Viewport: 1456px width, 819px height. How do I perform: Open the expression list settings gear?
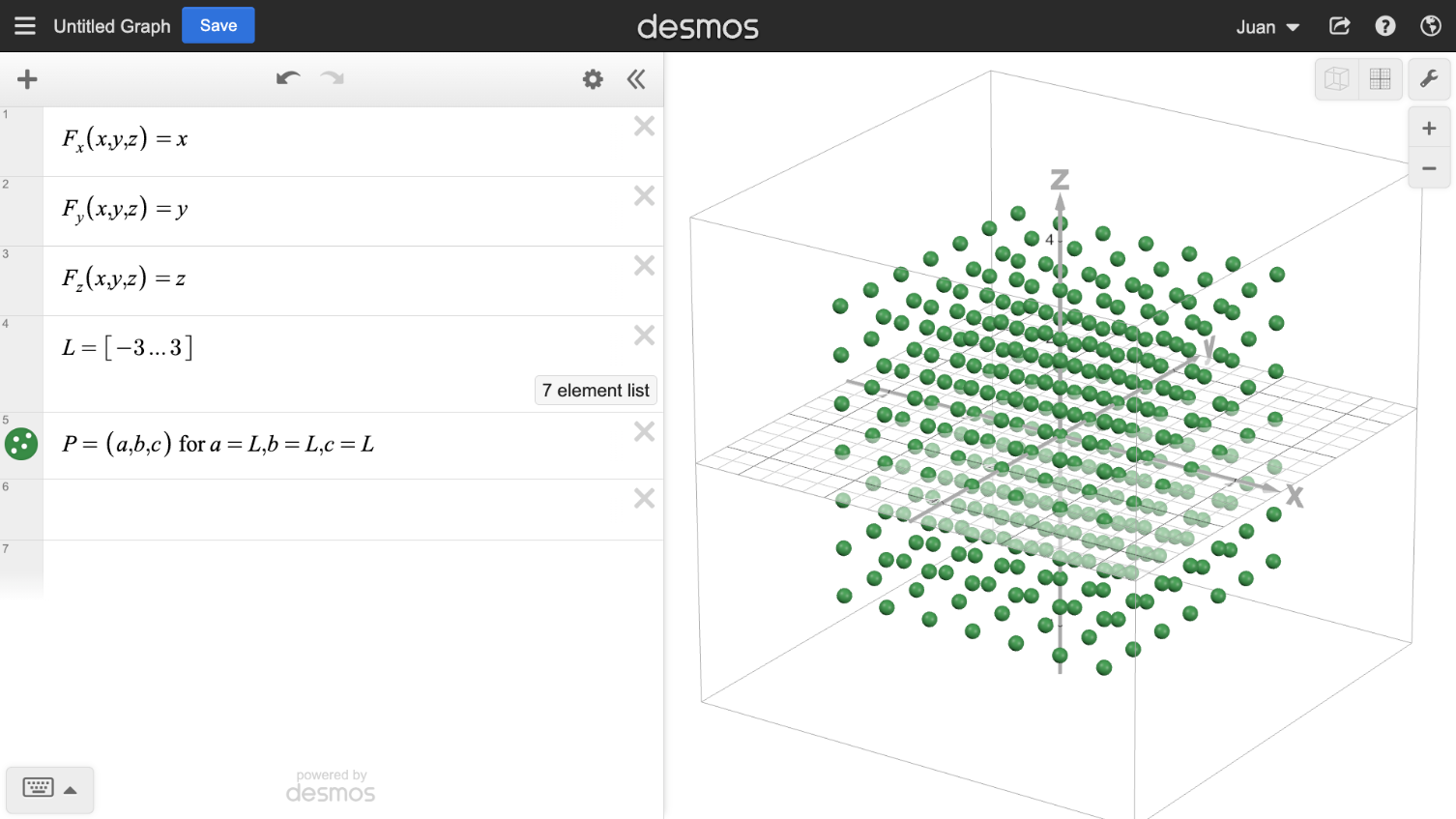[593, 79]
